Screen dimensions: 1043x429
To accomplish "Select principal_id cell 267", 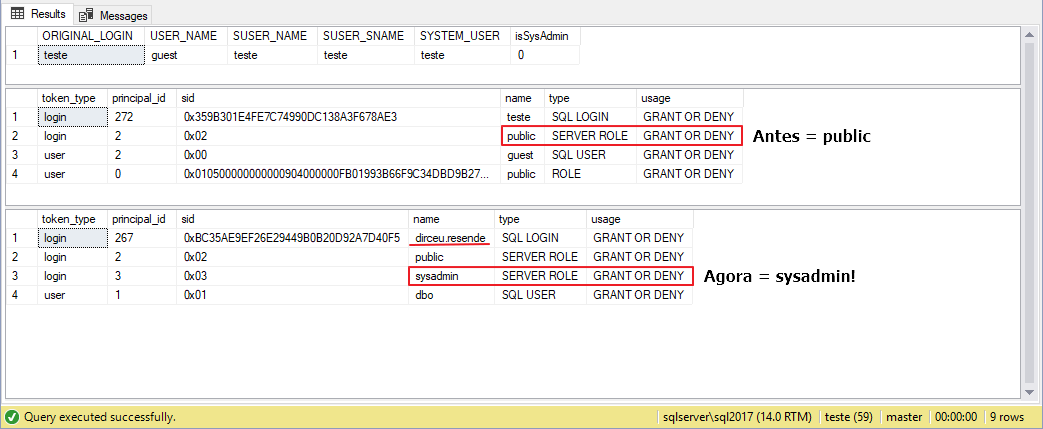I will [x=143, y=237].
